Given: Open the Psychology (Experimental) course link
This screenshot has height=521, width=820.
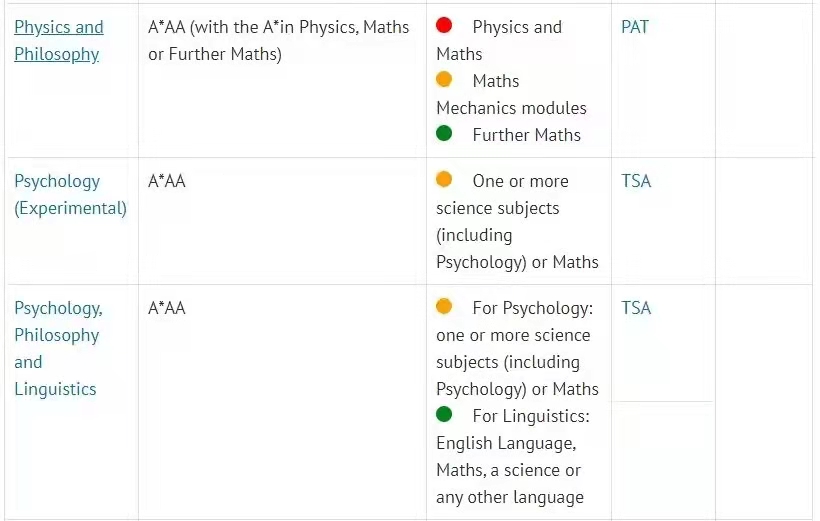Looking at the screenshot, I should (x=71, y=195).
